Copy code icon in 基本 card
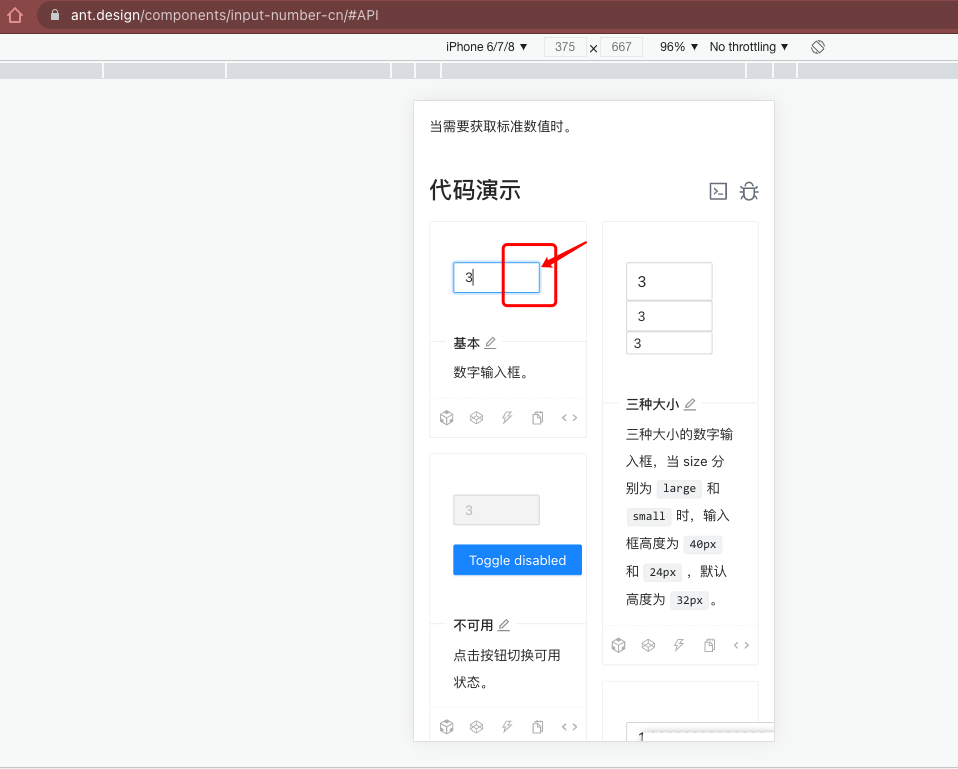Screen dimensions: 958x769 pos(538,418)
